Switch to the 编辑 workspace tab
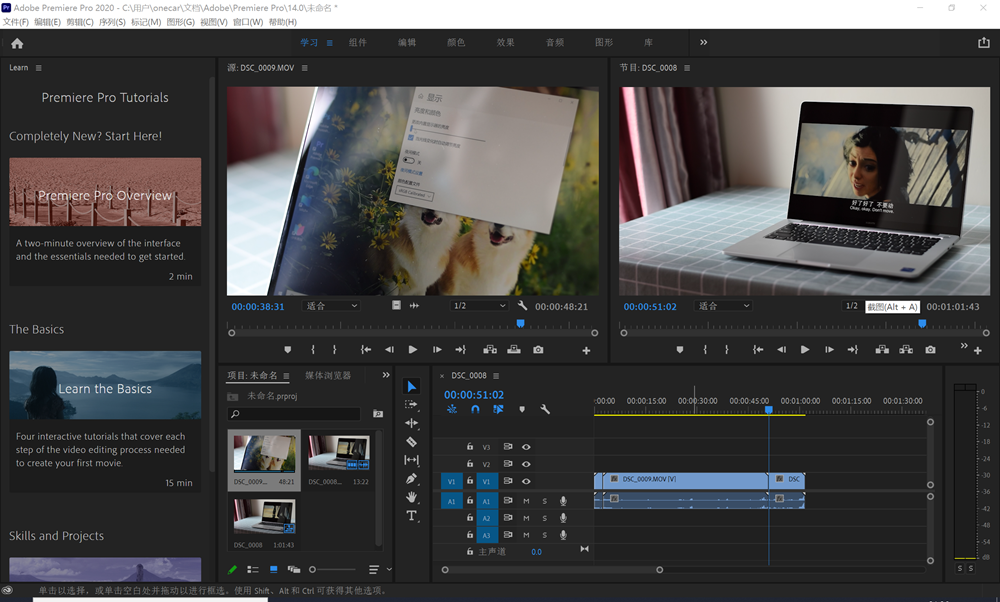This screenshot has width=1000, height=602. click(407, 43)
